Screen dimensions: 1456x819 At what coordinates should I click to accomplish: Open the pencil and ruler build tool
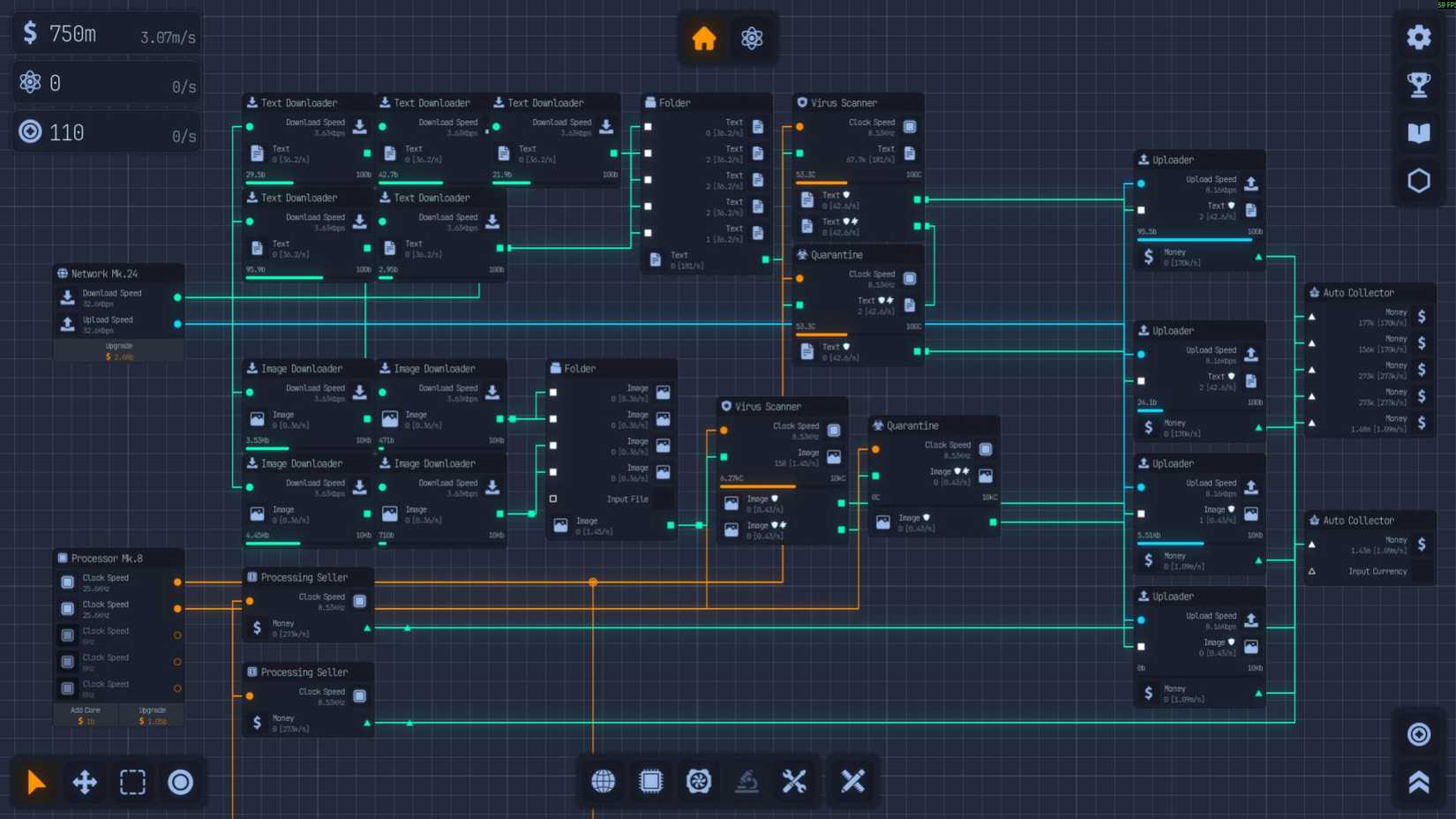[852, 781]
